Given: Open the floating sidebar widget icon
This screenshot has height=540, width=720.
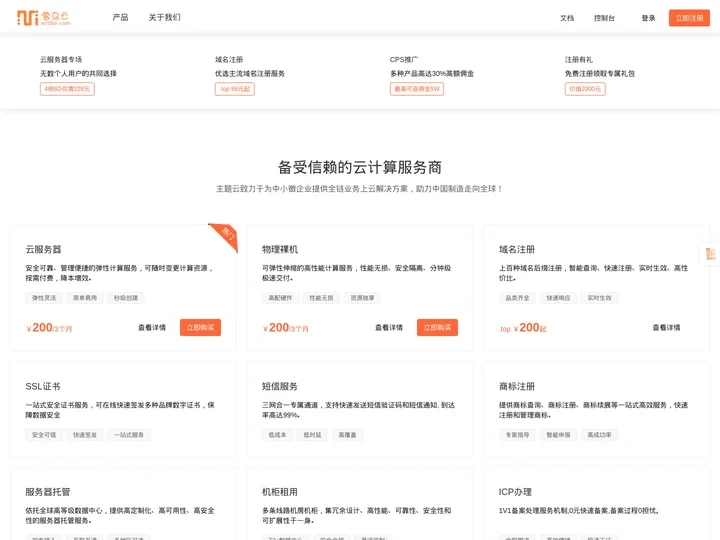Looking at the screenshot, I should coord(710,254).
